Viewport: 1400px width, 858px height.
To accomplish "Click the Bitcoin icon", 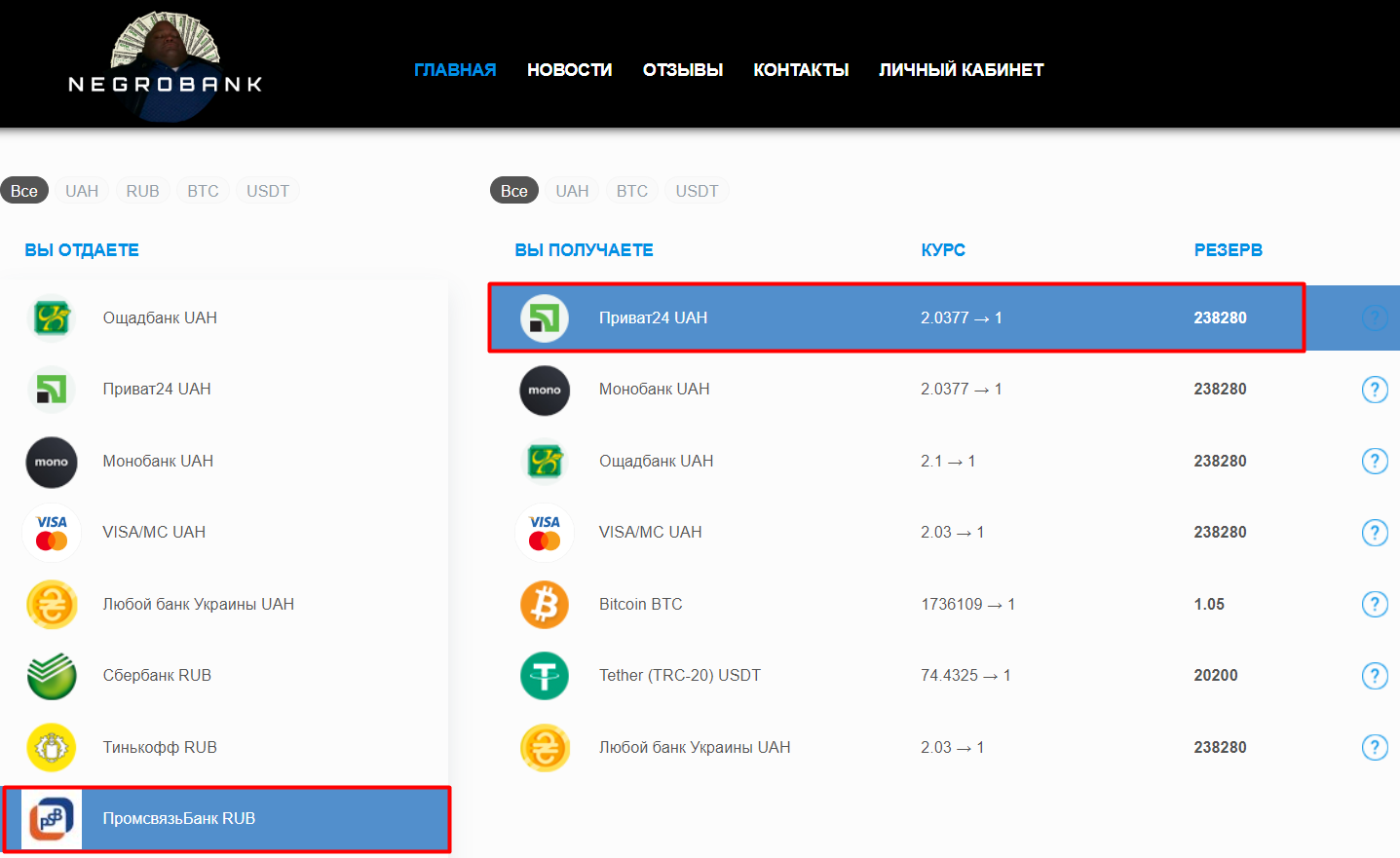I will (x=545, y=605).
